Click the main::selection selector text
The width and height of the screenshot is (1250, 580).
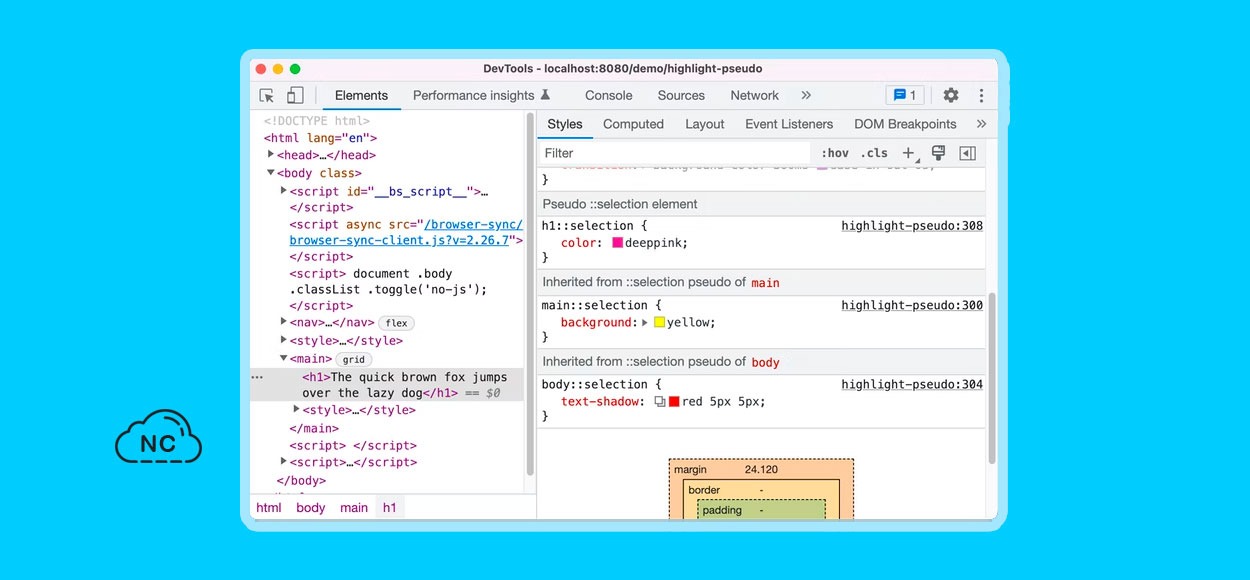coord(595,305)
